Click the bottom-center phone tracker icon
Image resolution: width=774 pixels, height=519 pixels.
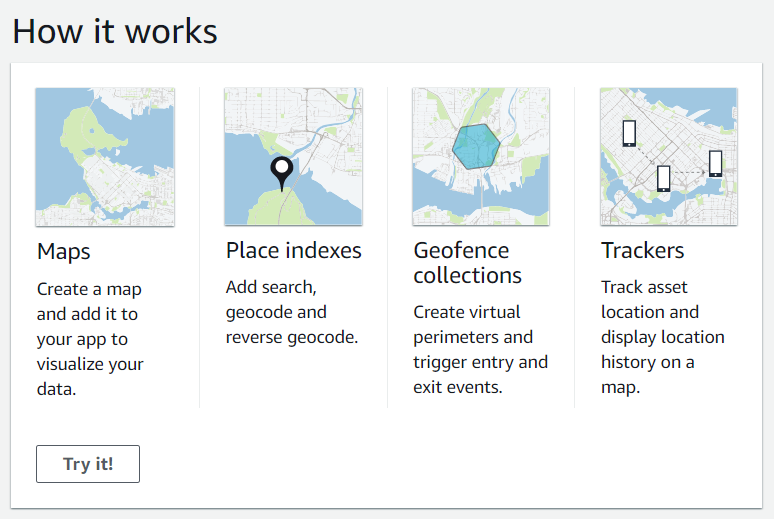(664, 178)
